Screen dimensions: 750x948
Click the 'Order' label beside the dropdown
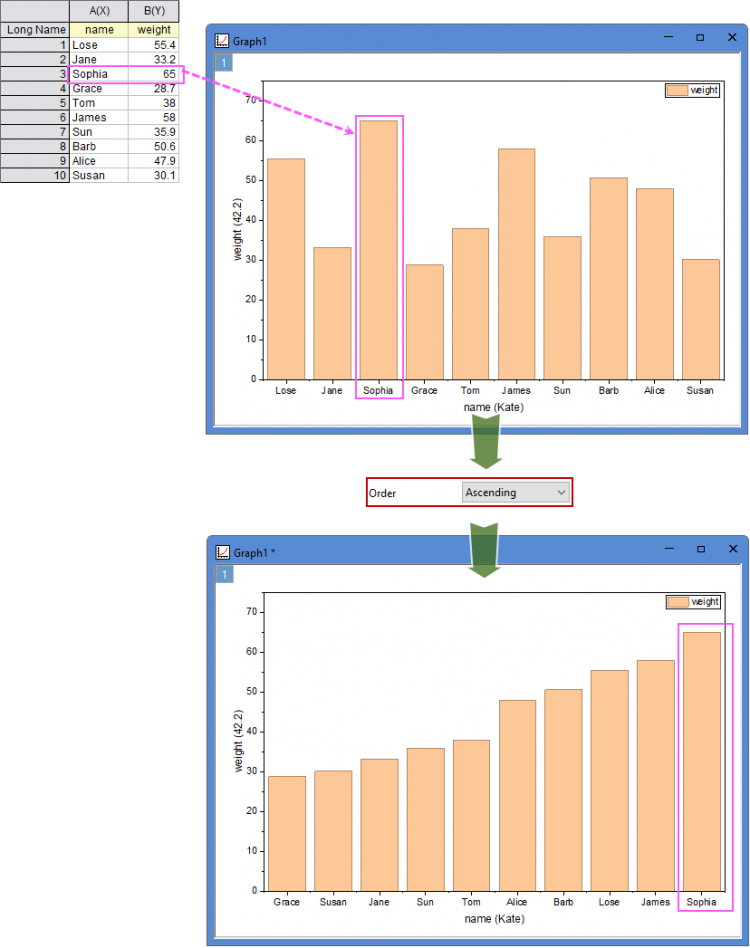(383, 493)
